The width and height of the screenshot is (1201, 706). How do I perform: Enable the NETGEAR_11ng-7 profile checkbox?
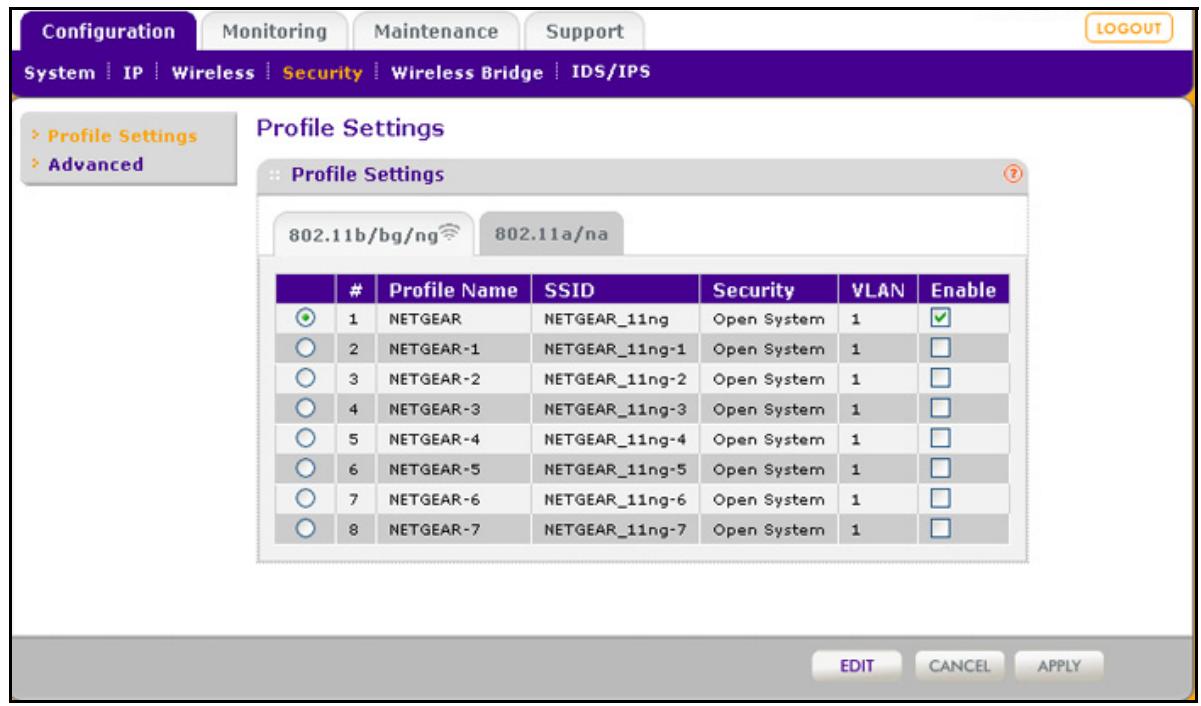[x=939, y=526]
